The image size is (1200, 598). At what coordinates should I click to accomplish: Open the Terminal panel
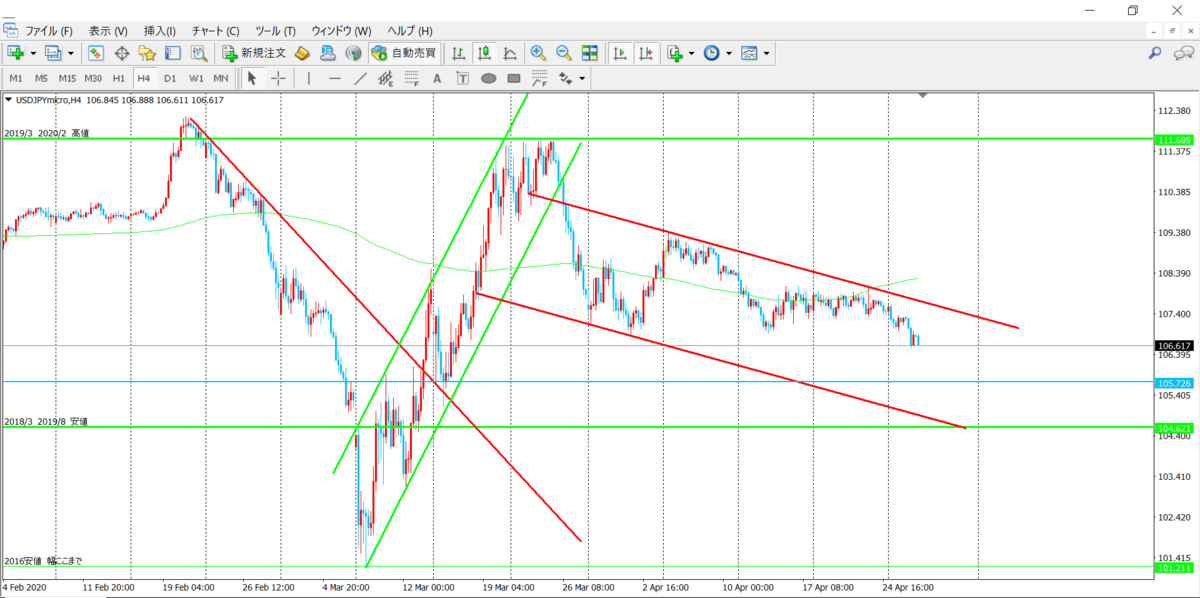pyautogui.click(x=172, y=52)
